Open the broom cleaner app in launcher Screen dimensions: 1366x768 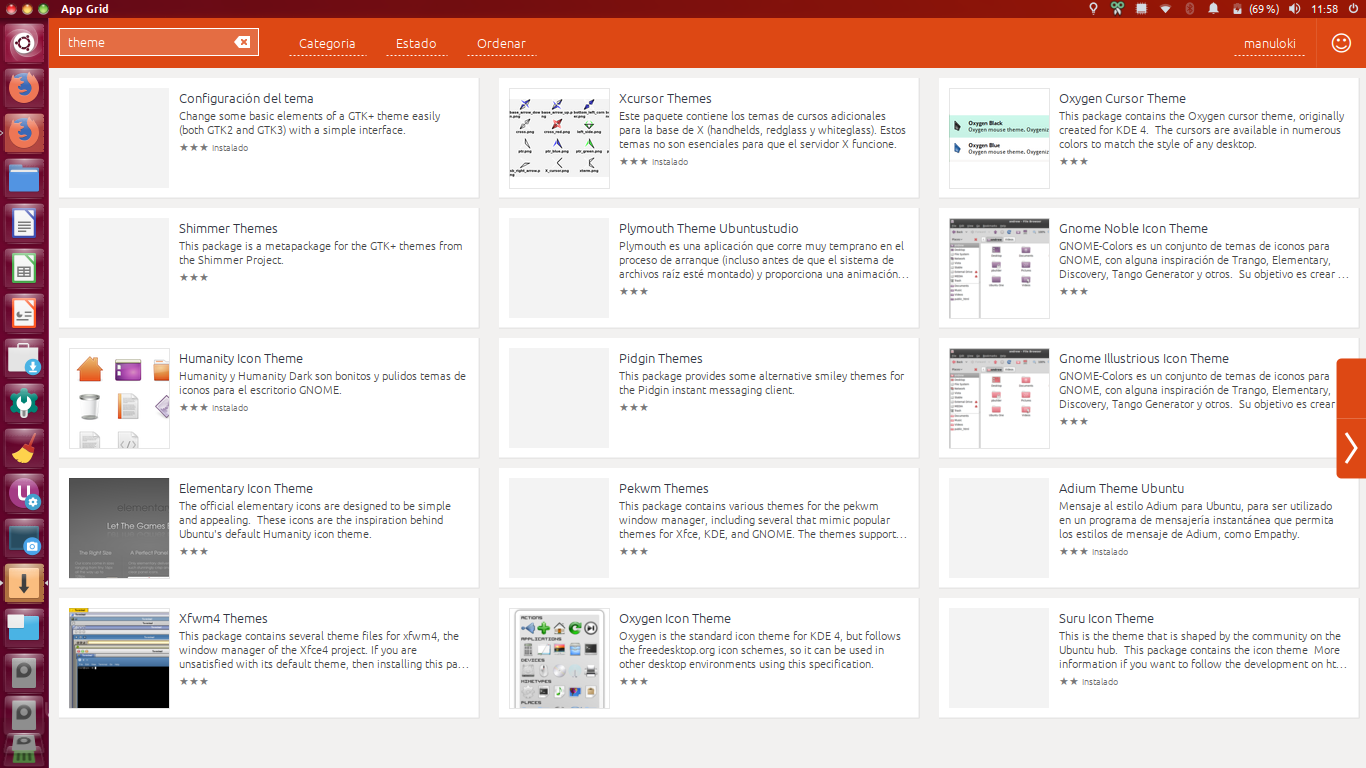tap(24, 449)
